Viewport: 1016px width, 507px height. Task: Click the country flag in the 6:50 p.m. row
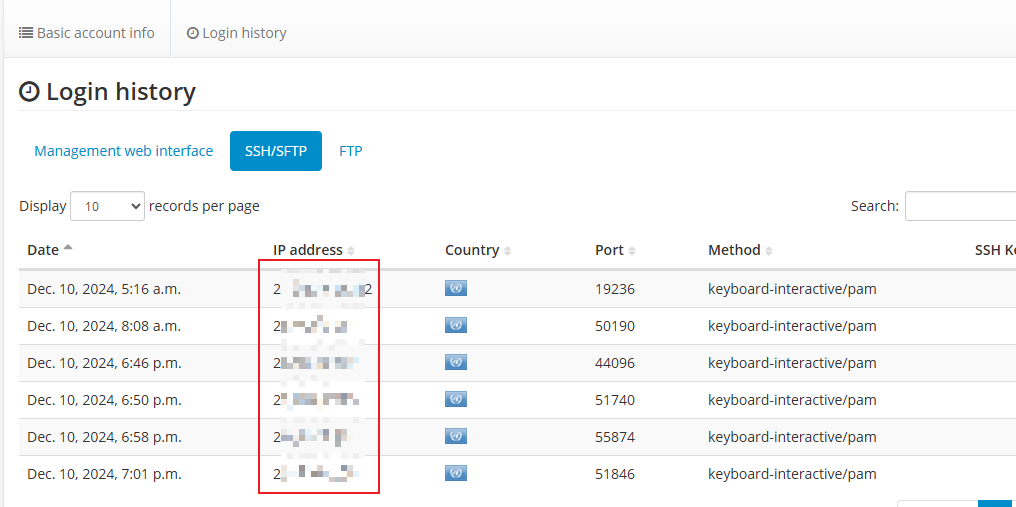pos(456,400)
